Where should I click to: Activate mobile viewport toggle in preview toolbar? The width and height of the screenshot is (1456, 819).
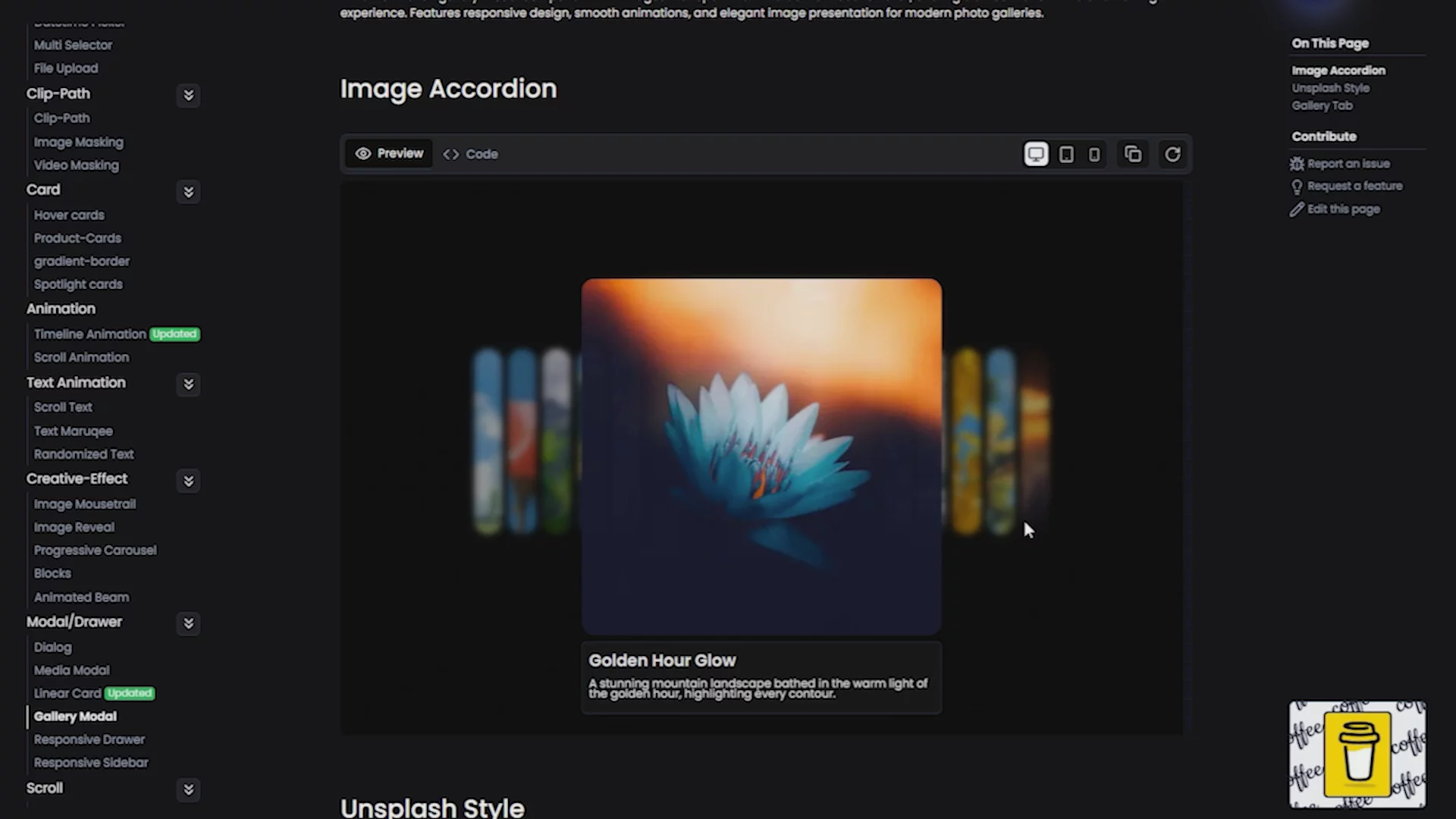click(x=1094, y=154)
